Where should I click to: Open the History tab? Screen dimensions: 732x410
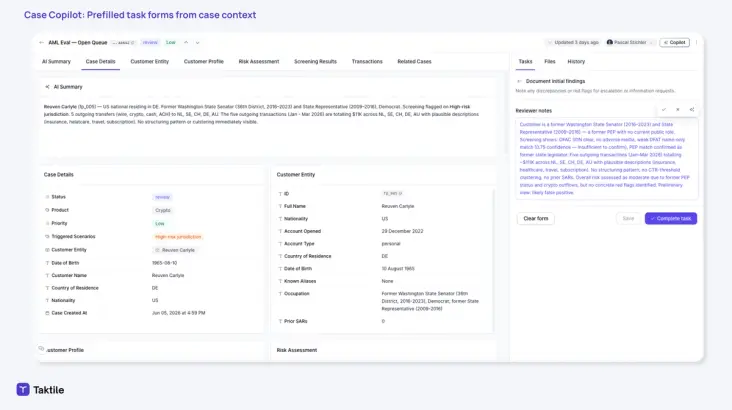576,62
